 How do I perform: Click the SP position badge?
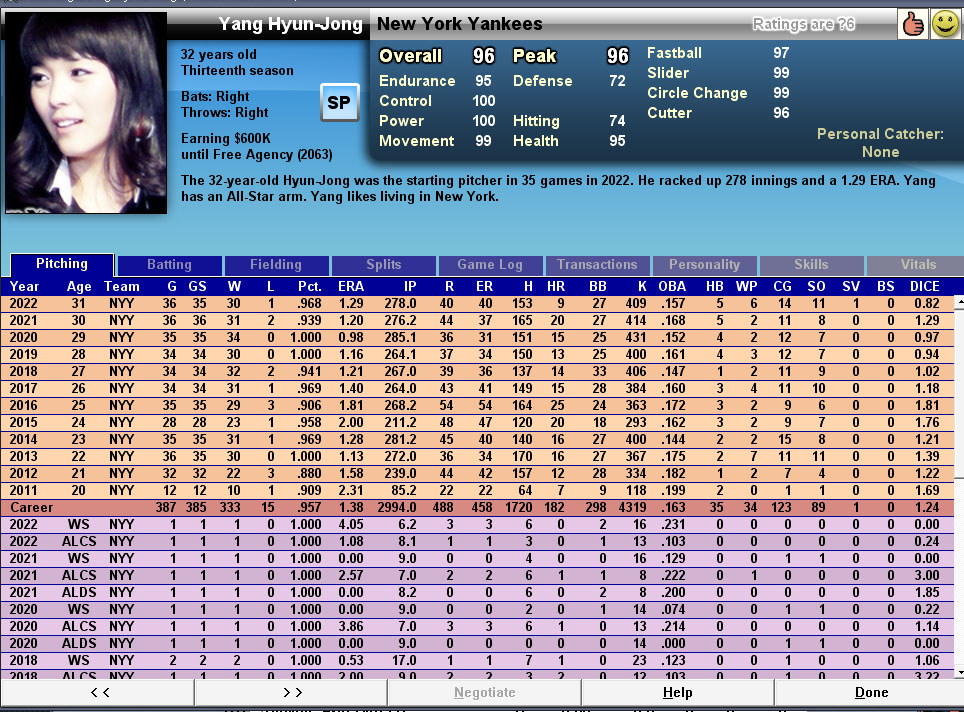point(339,103)
